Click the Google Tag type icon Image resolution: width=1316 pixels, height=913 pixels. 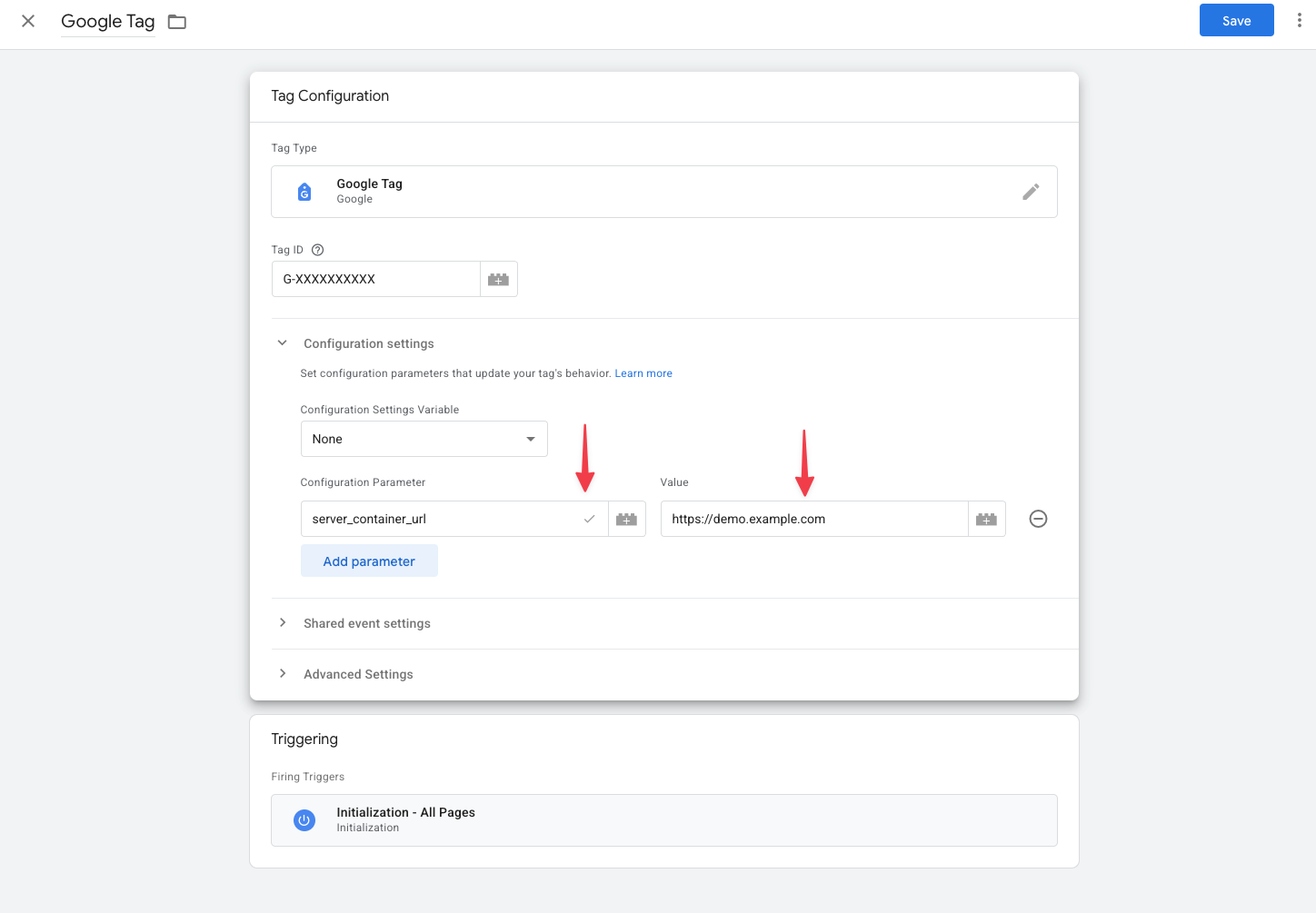304,192
